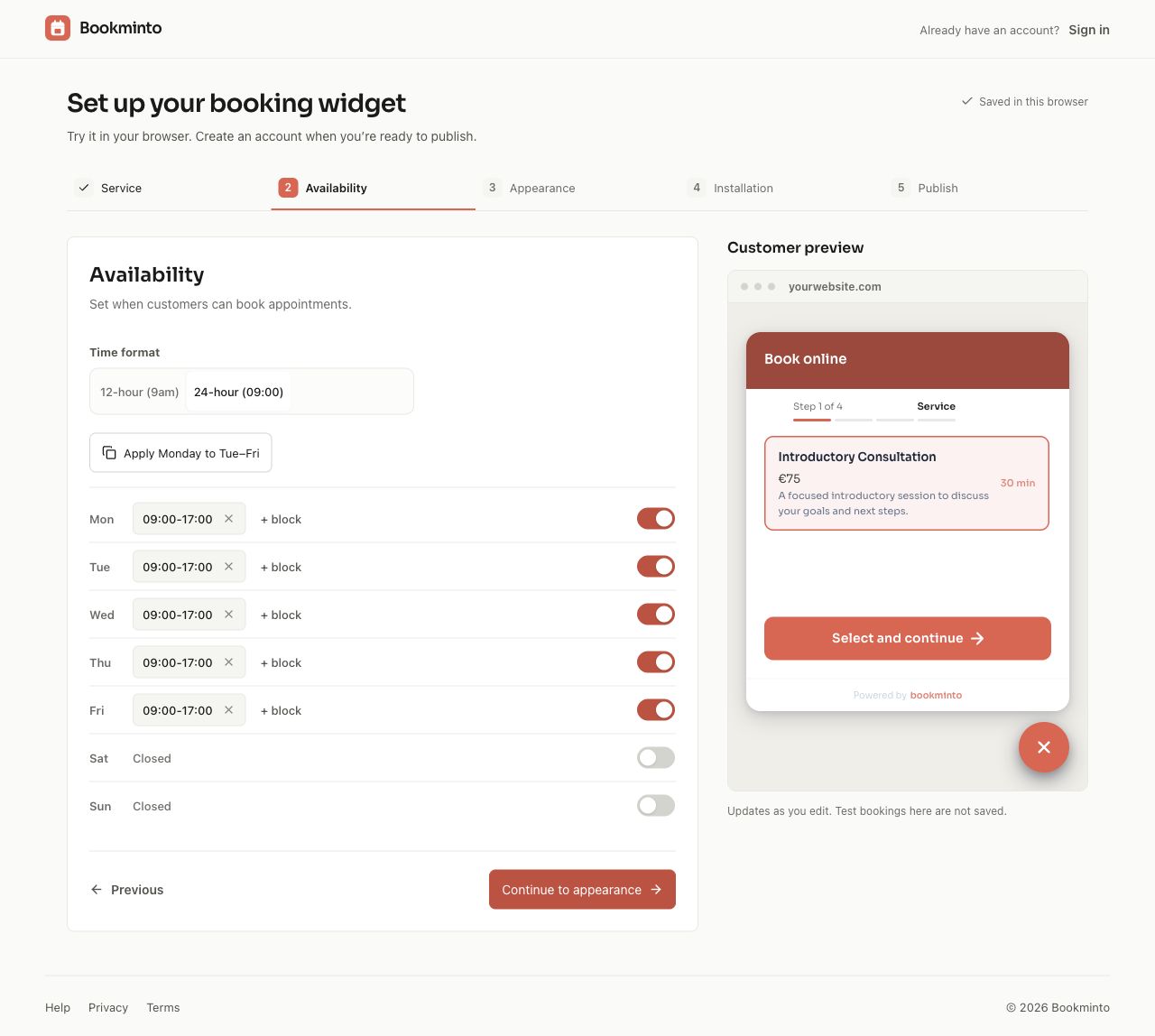
Task: Click the yourwebsite.com preview address text
Action: 835,287
